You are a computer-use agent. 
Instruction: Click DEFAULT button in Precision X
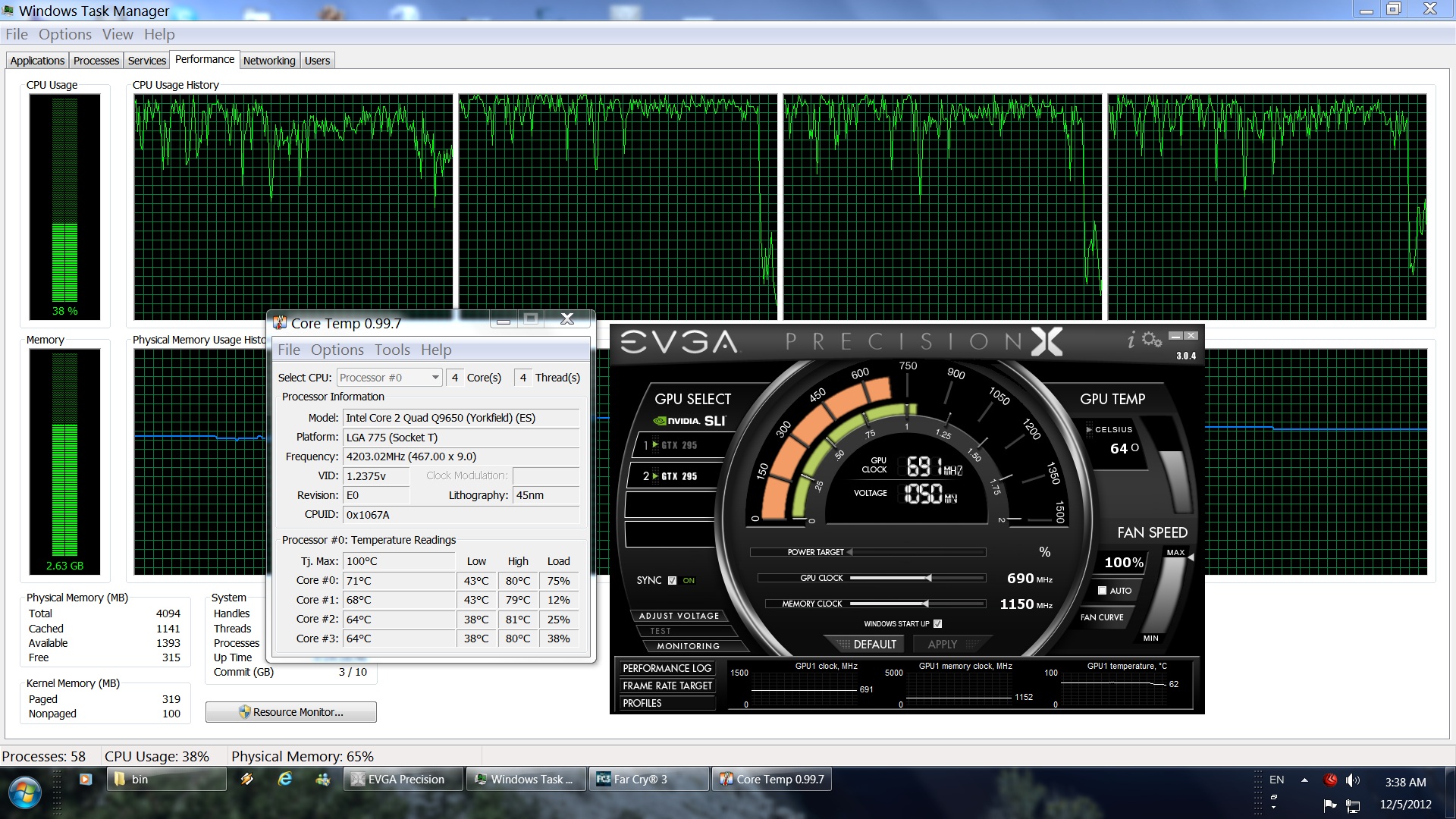click(874, 644)
